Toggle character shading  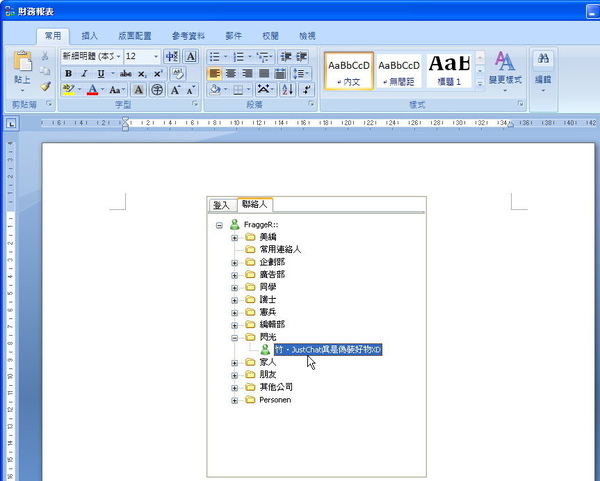point(139,90)
